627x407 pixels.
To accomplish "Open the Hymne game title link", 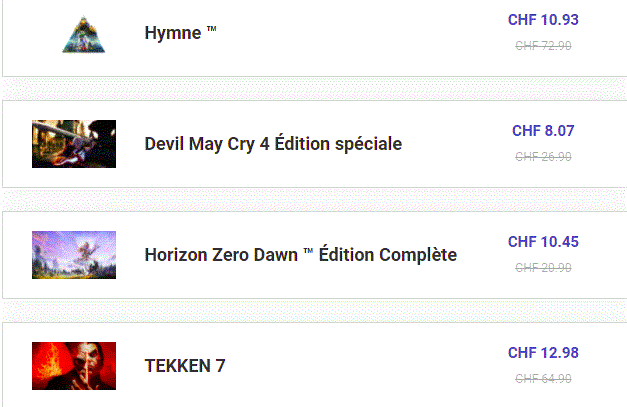I will pyautogui.click(x=180, y=33).
